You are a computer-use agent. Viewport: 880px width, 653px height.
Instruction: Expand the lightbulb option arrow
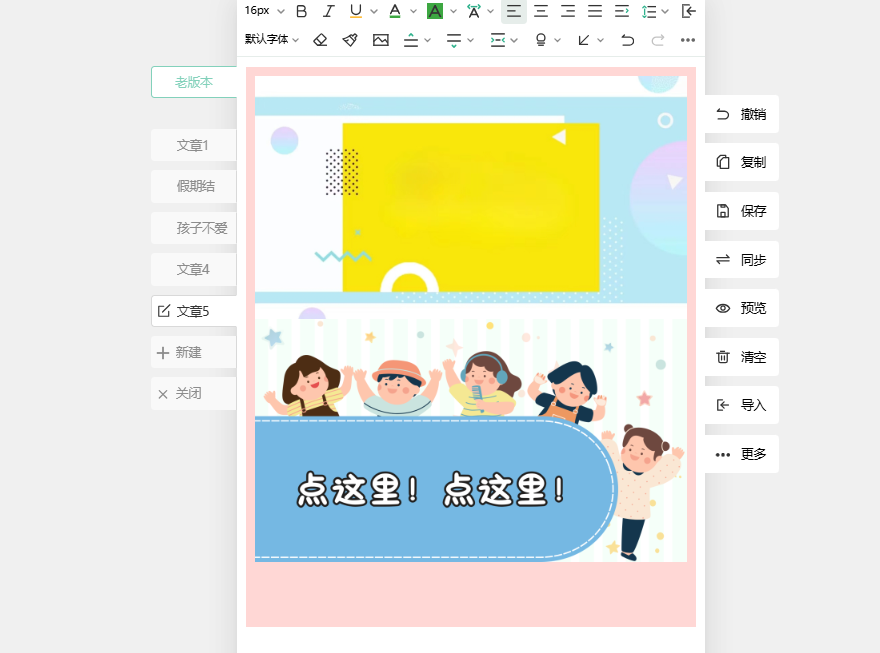pos(557,40)
